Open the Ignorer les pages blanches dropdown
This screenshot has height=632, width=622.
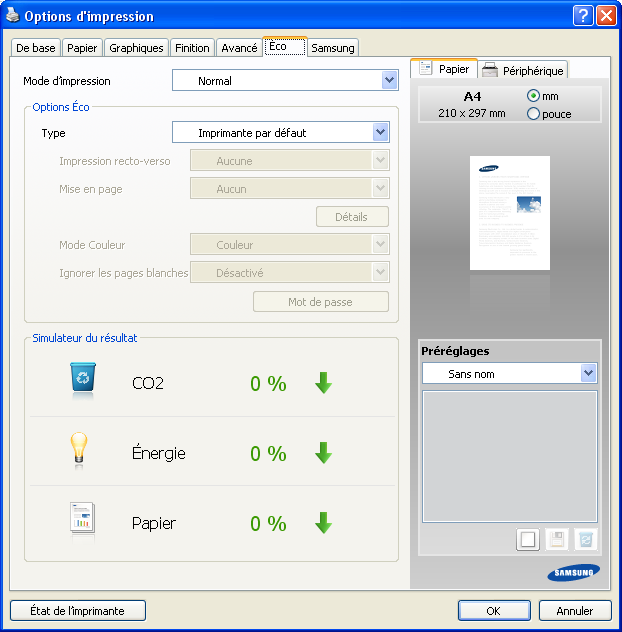[290, 272]
